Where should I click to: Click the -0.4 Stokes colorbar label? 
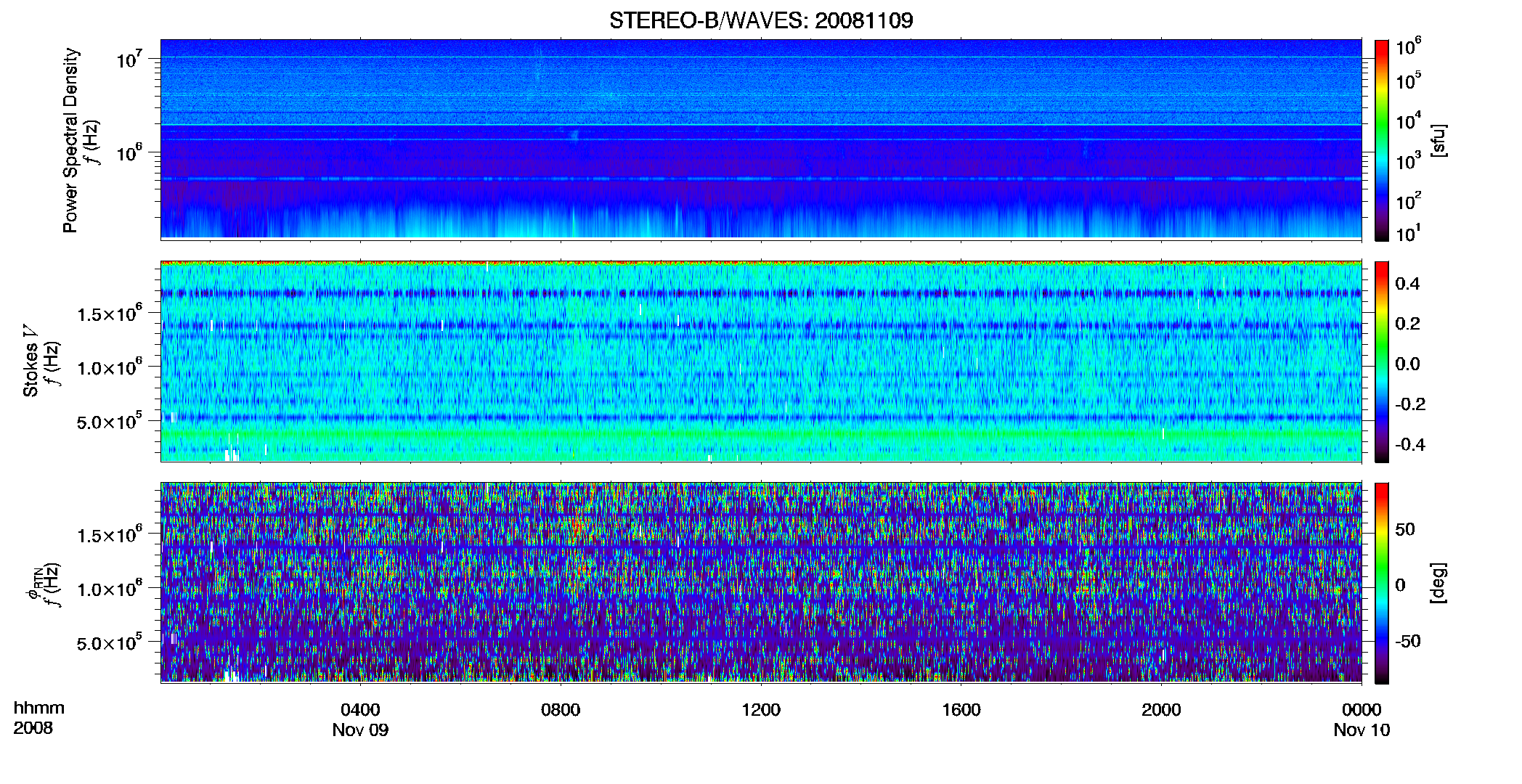(x=1410, y=444)
